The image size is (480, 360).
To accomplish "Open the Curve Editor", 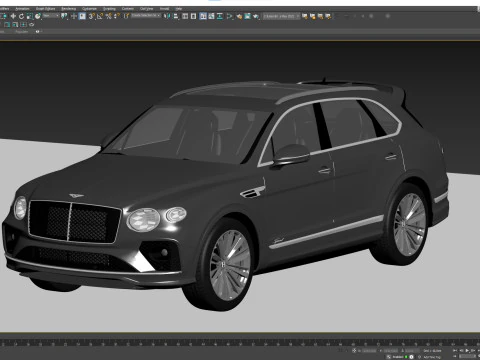I will [211, 16].
